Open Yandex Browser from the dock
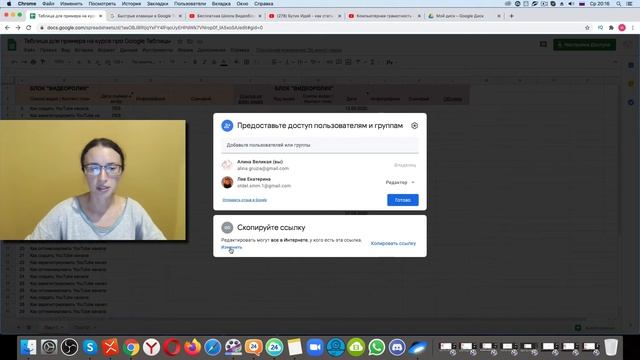Image resolution: width=640 pixels, height=360 pixels. point(151,347)
